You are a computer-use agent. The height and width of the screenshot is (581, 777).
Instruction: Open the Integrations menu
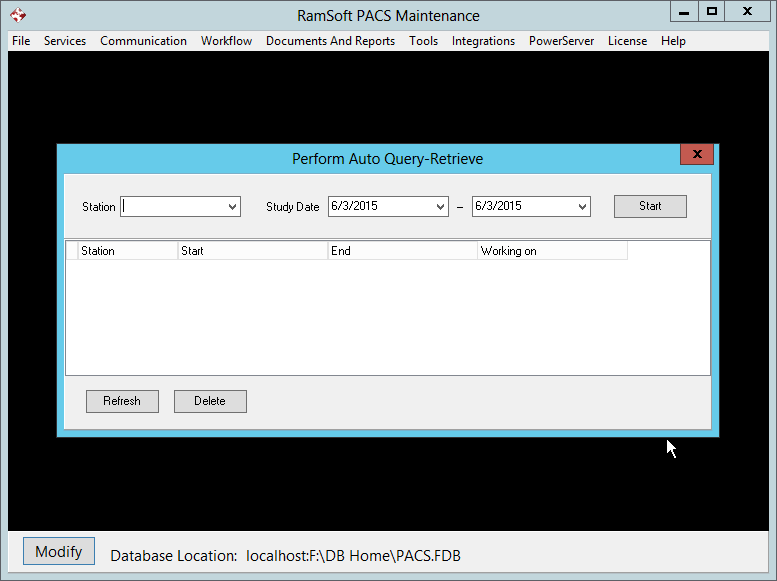pos(483,41)
